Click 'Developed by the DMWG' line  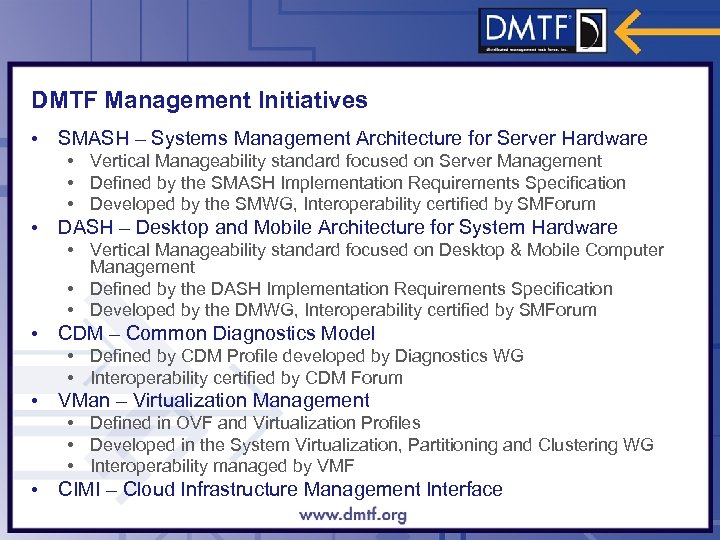(x=343, y=310)
